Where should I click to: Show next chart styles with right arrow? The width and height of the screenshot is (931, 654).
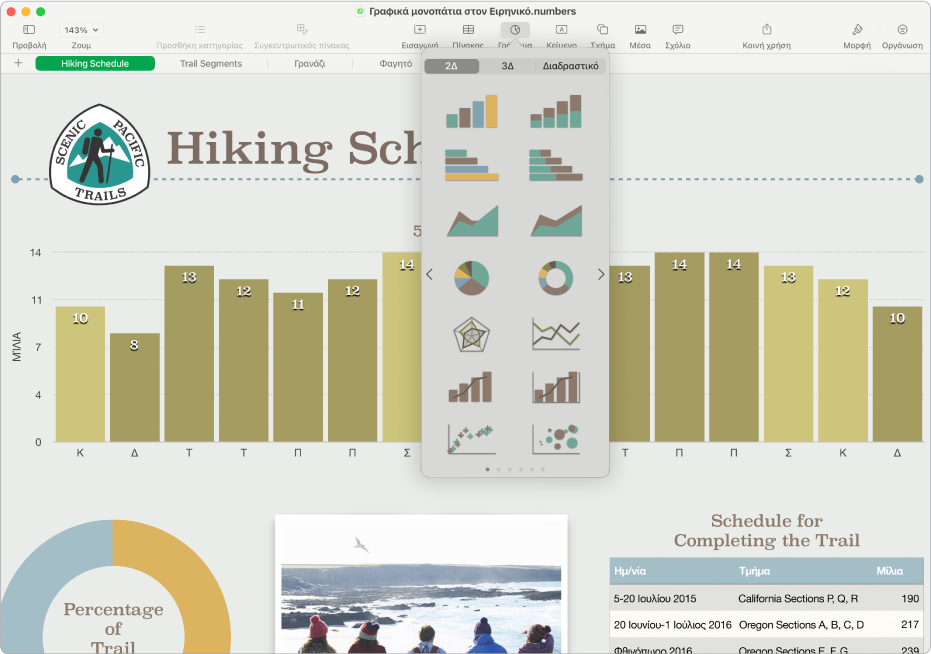(x=601, y=275)
